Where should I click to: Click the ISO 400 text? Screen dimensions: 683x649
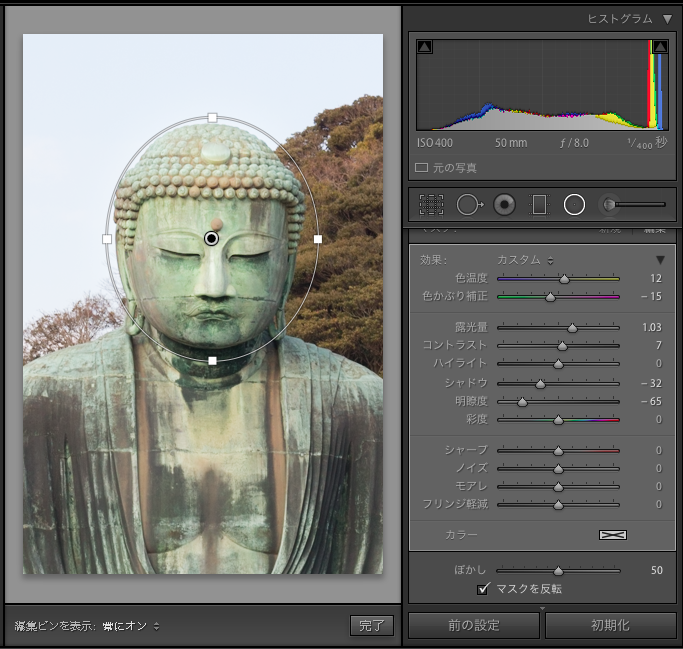point(435,143)
